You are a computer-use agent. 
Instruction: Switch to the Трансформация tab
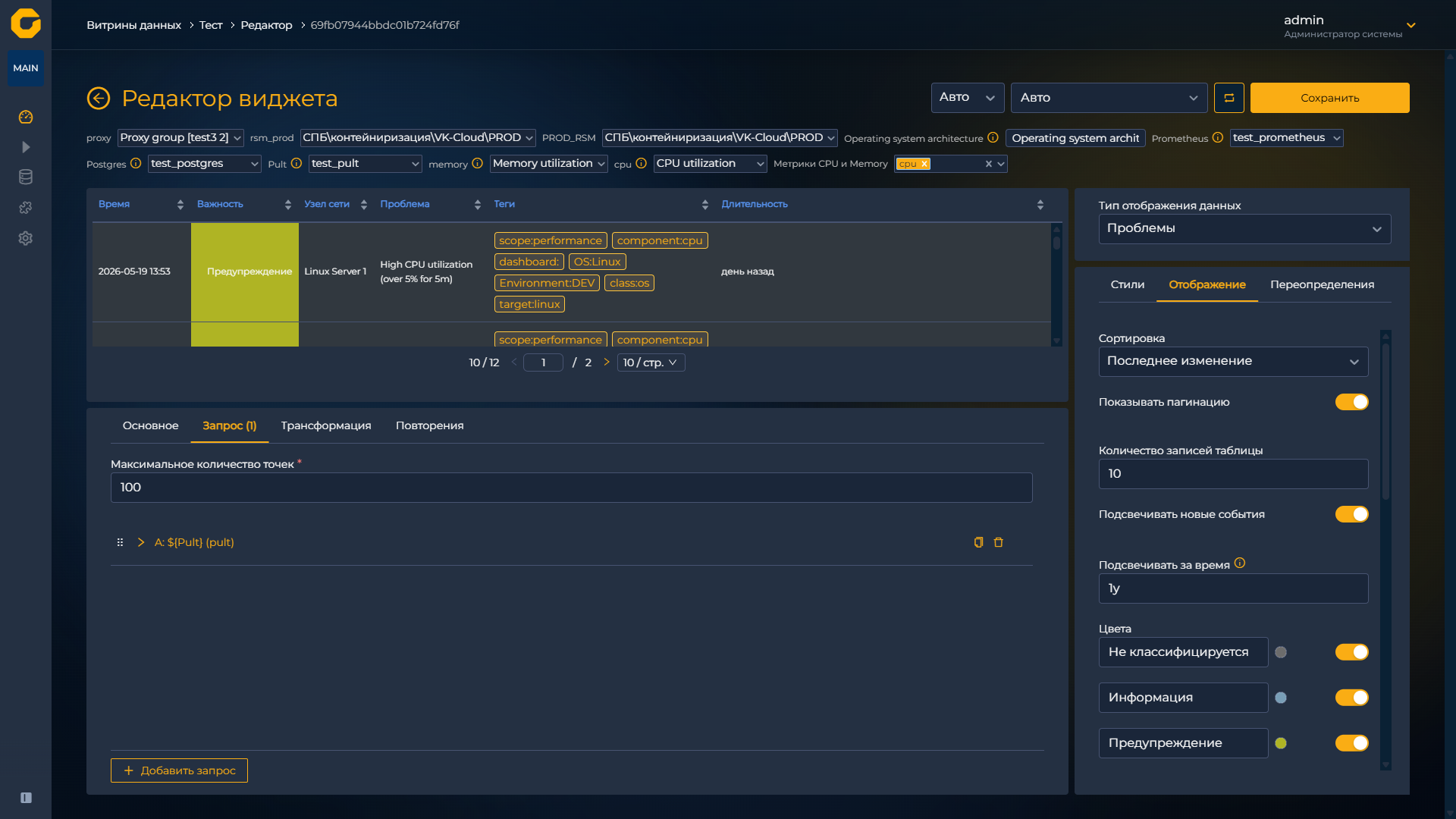326,425
